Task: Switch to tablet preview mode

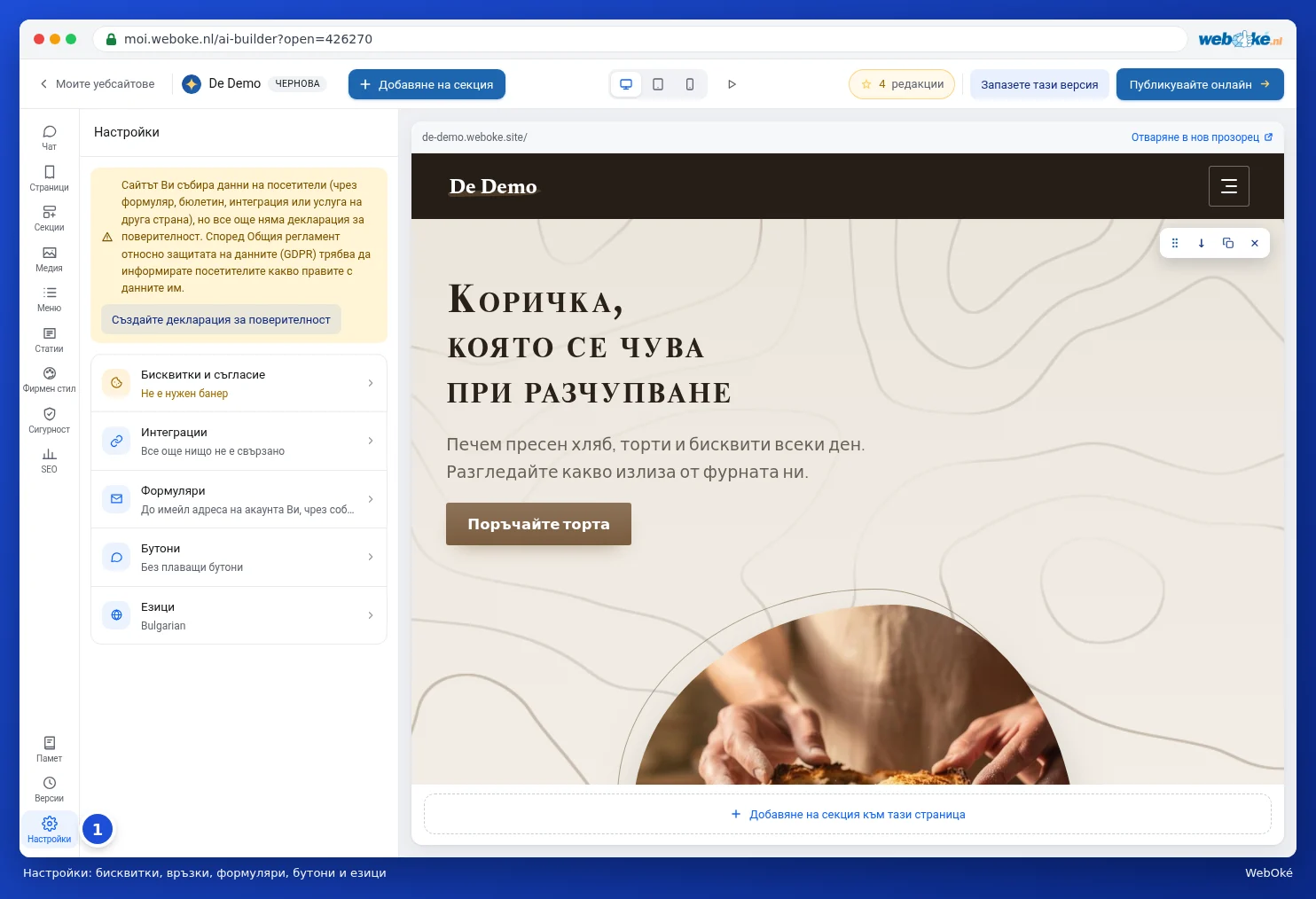Action: (x=658, y=84)
